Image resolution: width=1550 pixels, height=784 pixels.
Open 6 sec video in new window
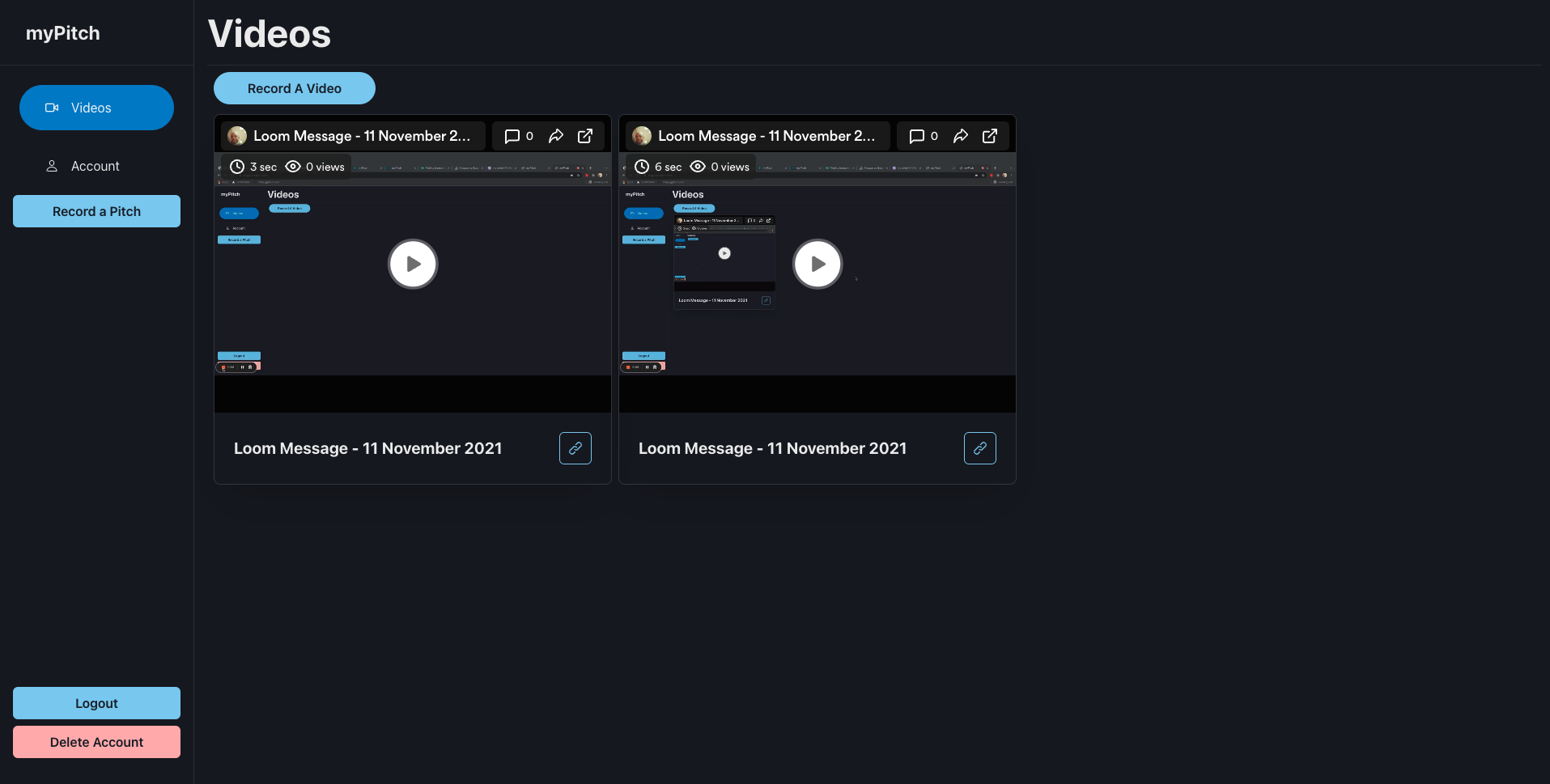[x=990, y=136]
